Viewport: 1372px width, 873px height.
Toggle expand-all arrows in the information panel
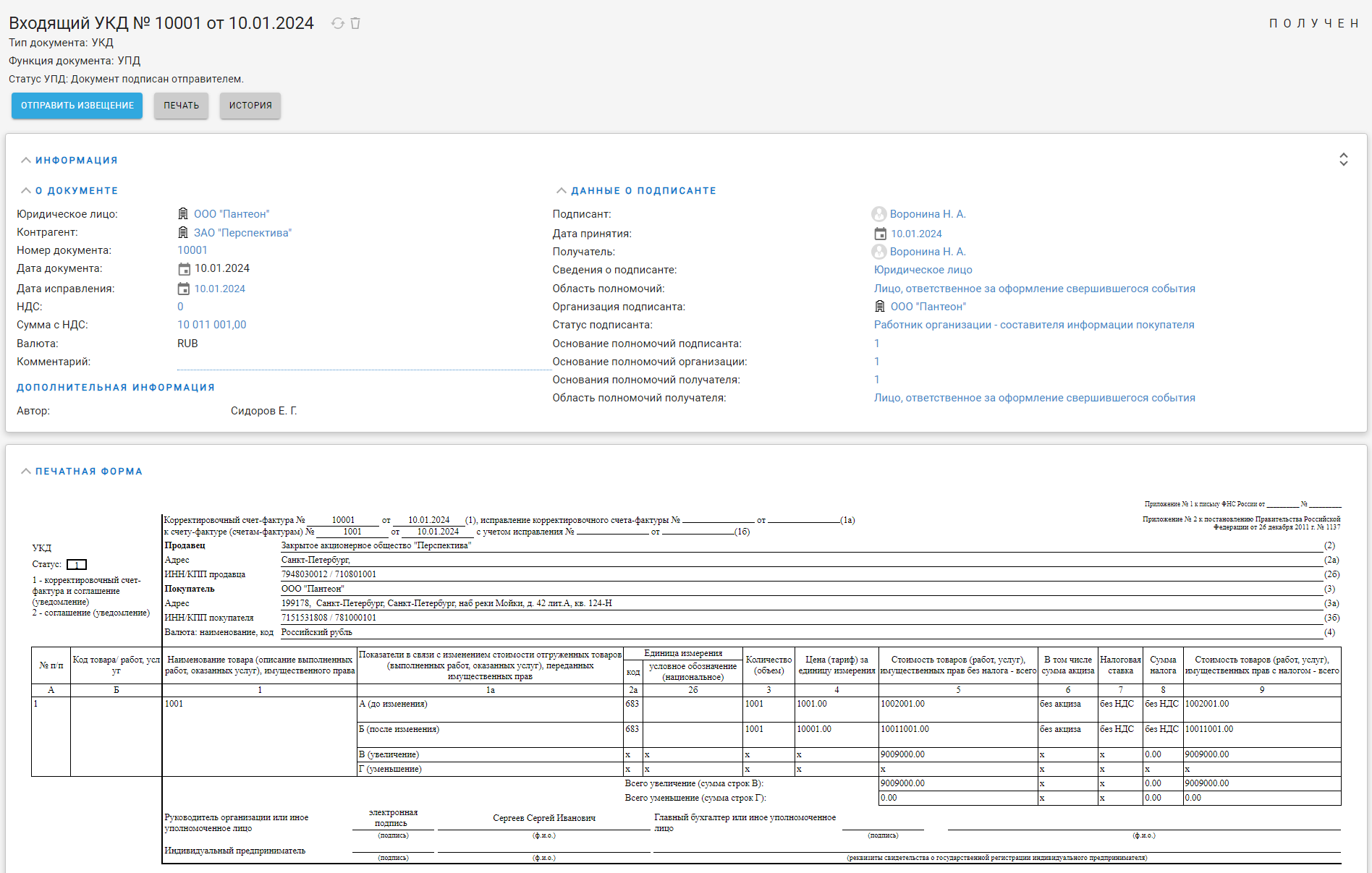(1343, 160)
